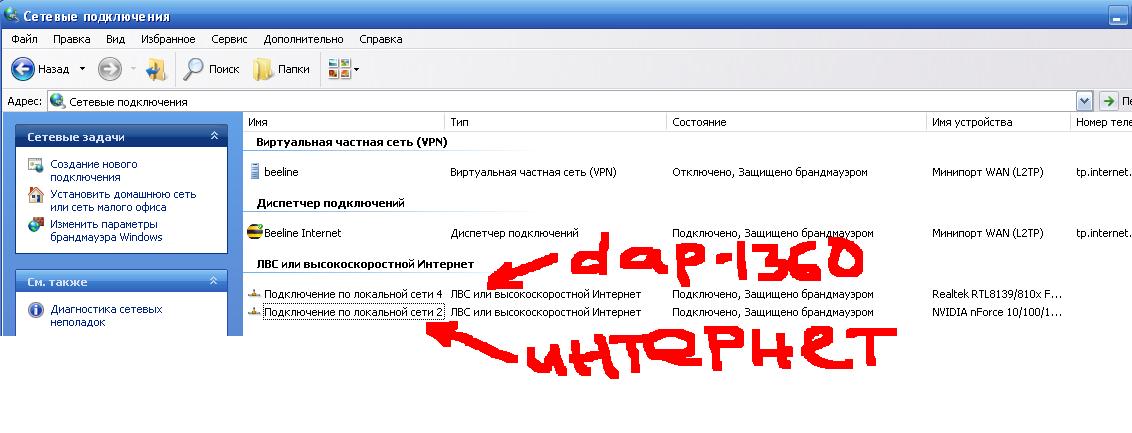The image size is (1132, 433).
Task: Click the Windows firewall settings icon
Action: click(36, 225)
